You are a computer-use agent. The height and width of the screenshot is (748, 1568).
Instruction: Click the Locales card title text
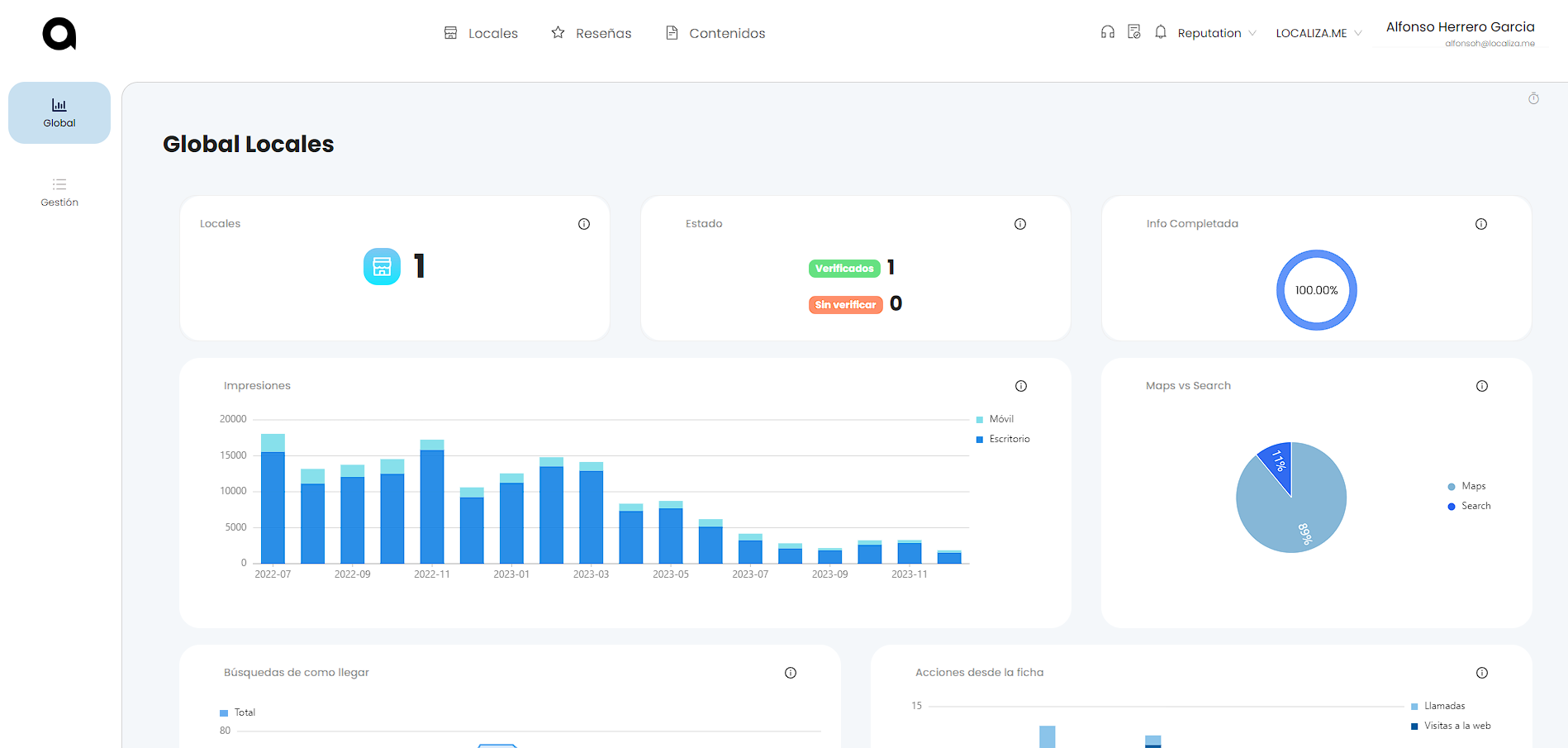pyautogui.click(x=220, y=224)
